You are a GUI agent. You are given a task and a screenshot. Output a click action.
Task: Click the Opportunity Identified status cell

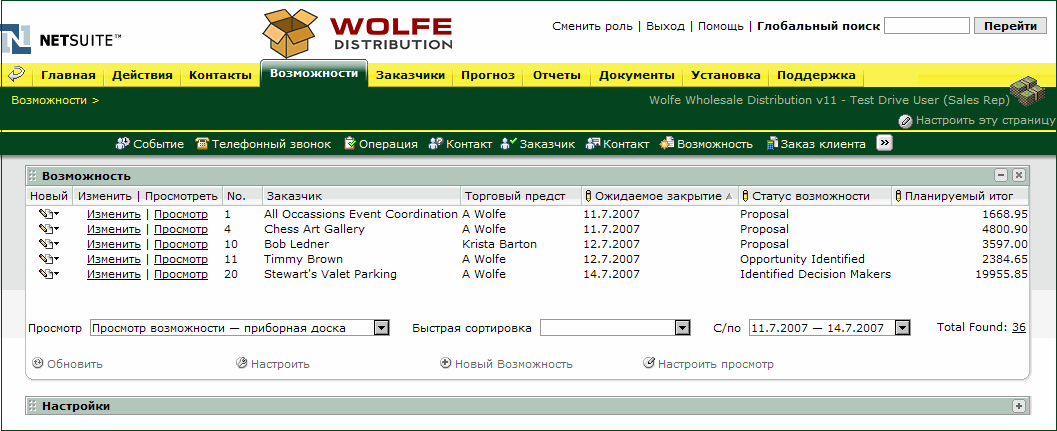802,259
